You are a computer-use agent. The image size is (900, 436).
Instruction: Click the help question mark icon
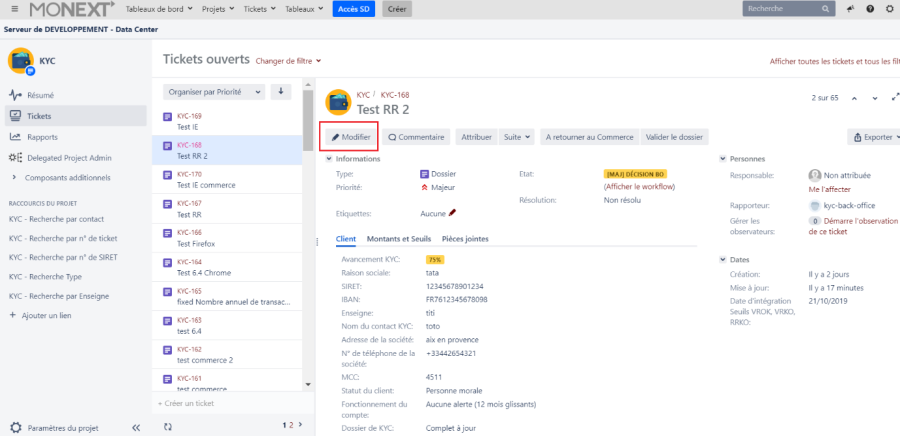[870, 9]
